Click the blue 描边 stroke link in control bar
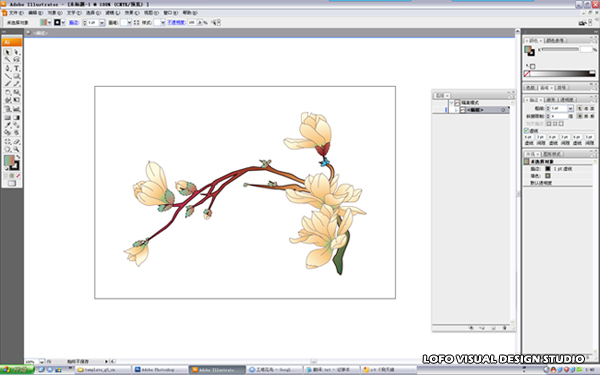600x375 pixels. (74, 23)
